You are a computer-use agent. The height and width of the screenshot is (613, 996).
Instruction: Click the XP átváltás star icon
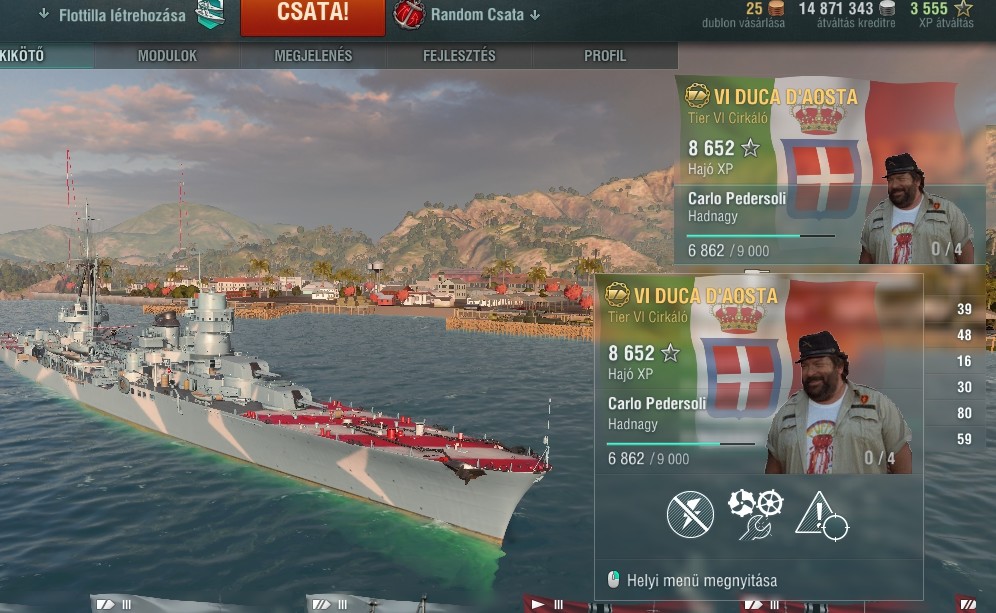pos(964,8)
